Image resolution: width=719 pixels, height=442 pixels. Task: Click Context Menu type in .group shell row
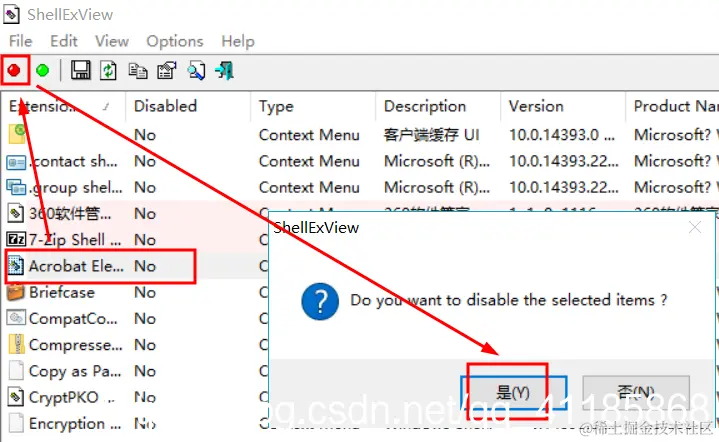coord(309,188)
